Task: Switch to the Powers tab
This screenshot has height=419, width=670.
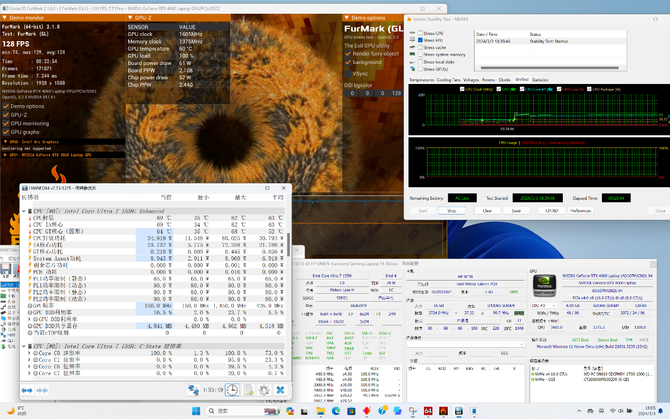Action: pos(488,80)
